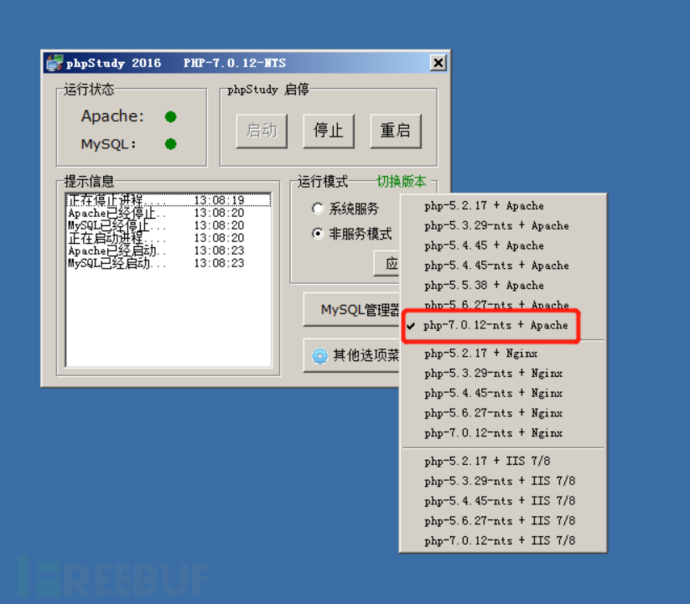Restart services with 重启 button

pyautogui.click(x=396, y=131)
